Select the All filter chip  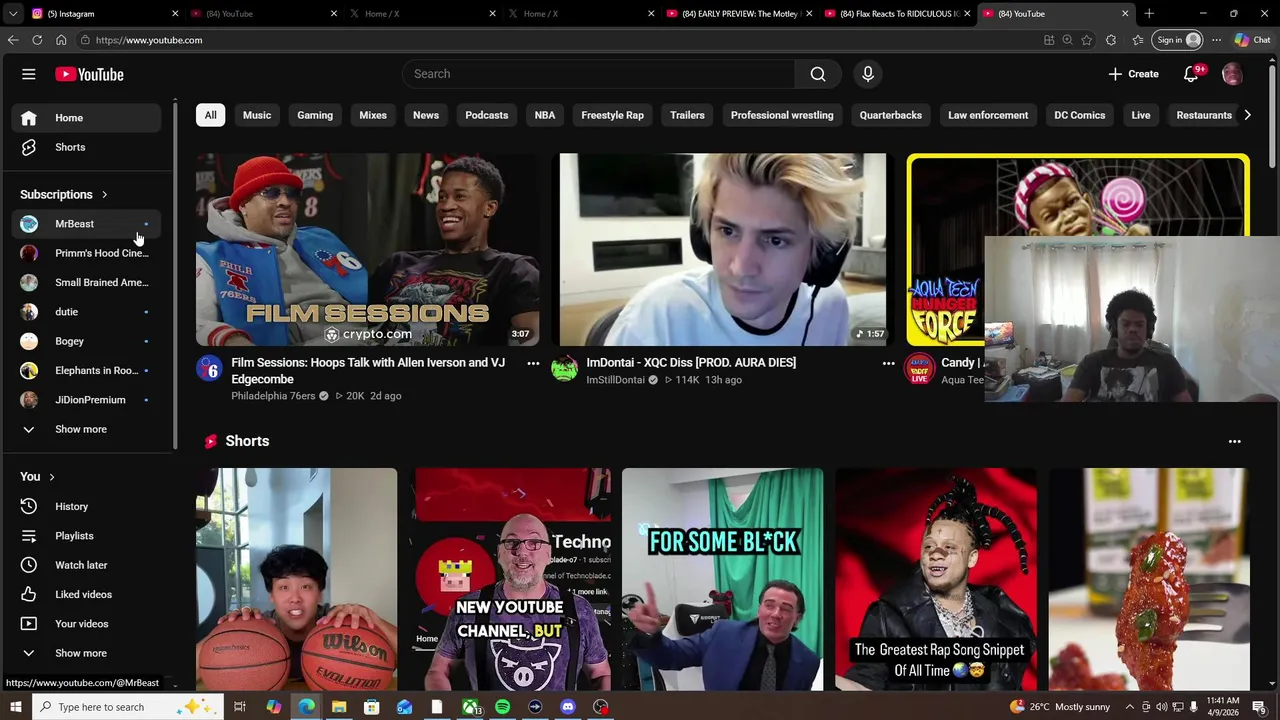coord(210,115)
